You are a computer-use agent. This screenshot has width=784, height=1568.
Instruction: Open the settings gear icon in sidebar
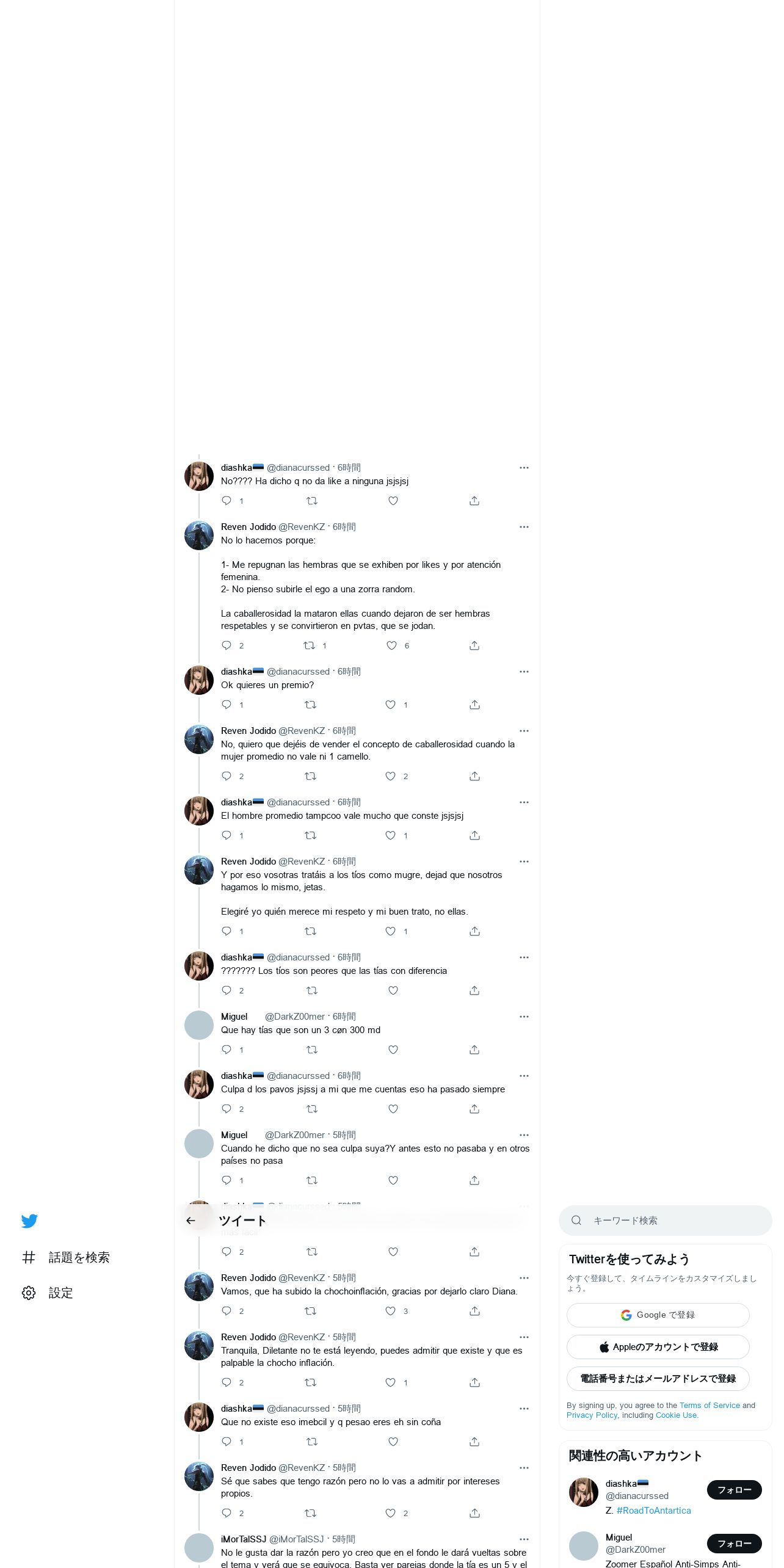coord(29,1293)
